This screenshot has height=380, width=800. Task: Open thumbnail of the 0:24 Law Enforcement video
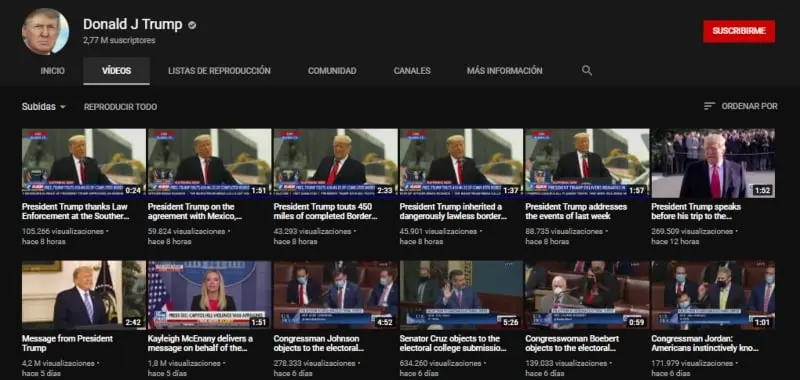(84, 163)
